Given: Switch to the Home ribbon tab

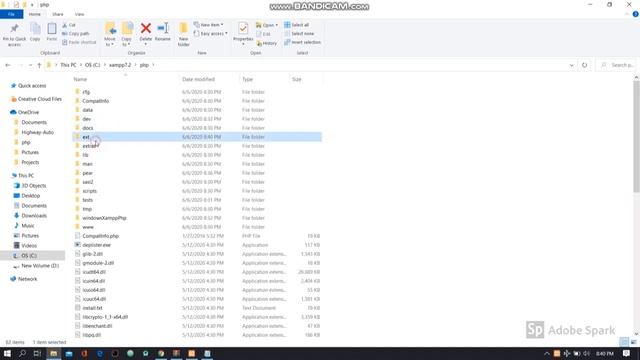Looking at the screenshot, I should click(35, 14).
